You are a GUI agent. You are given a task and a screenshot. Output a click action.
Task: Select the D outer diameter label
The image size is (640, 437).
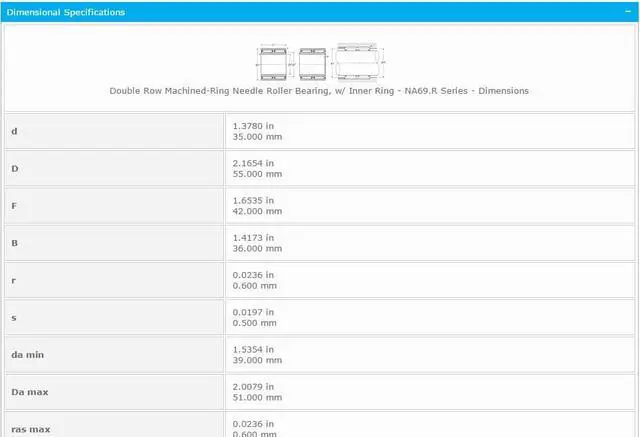[15, 168]
